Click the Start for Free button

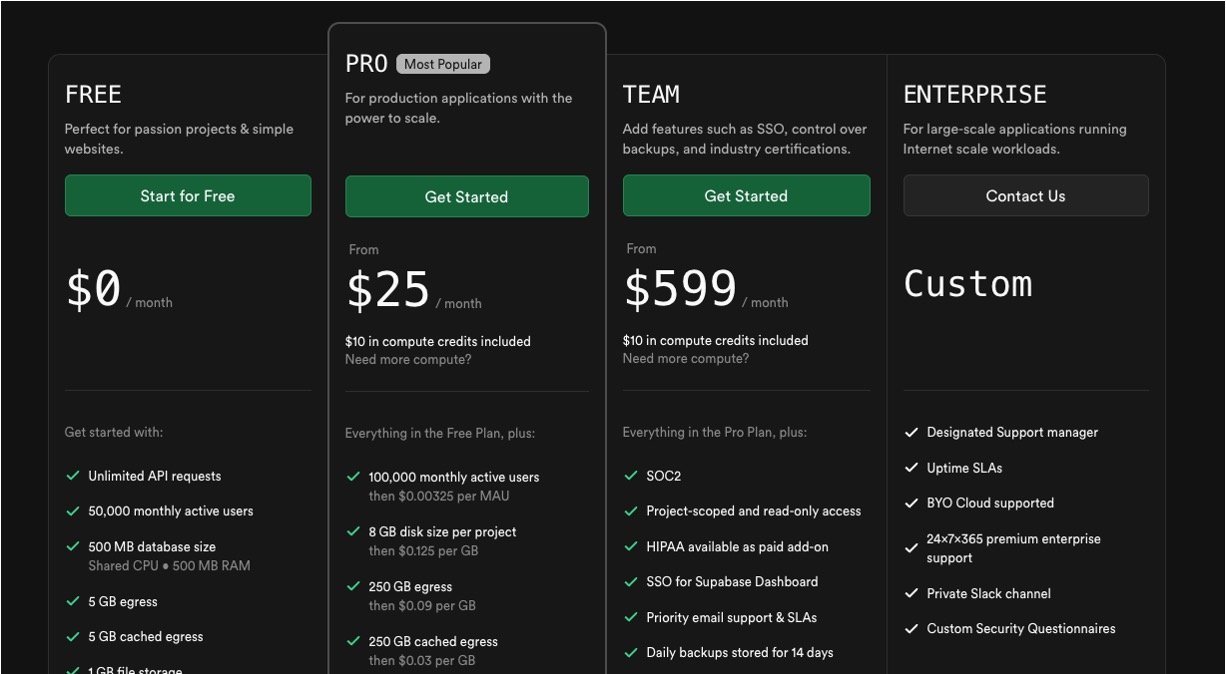(188, 196)
